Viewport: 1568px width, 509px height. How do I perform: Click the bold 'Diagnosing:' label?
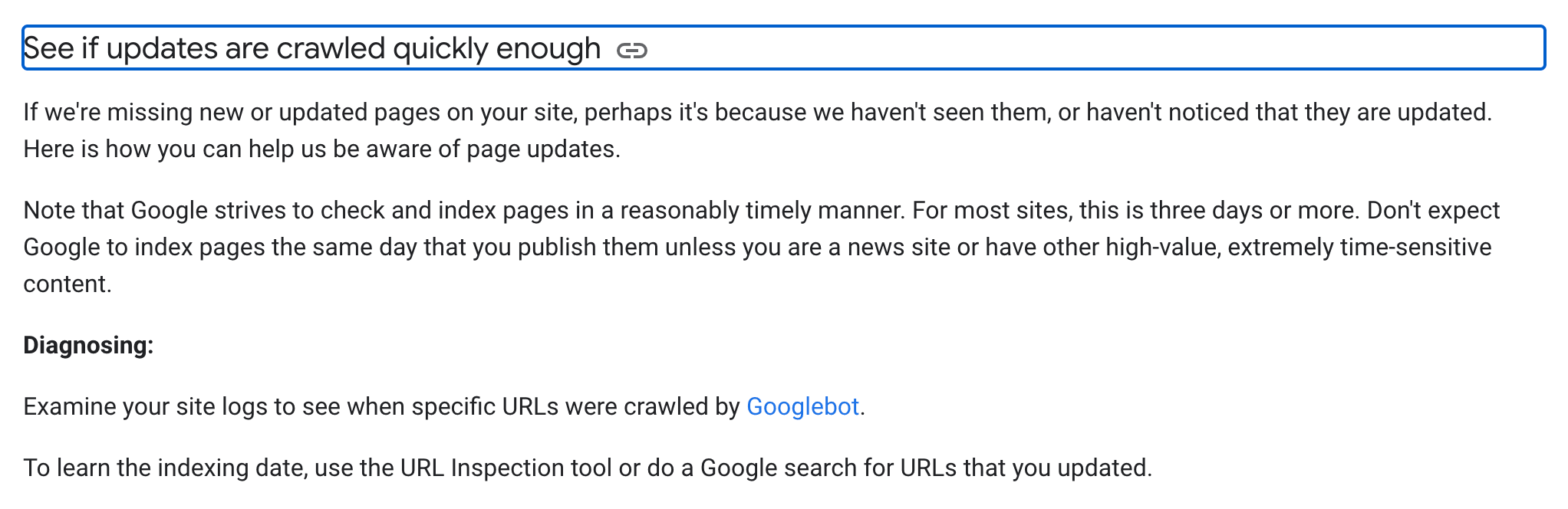[88, 345]
